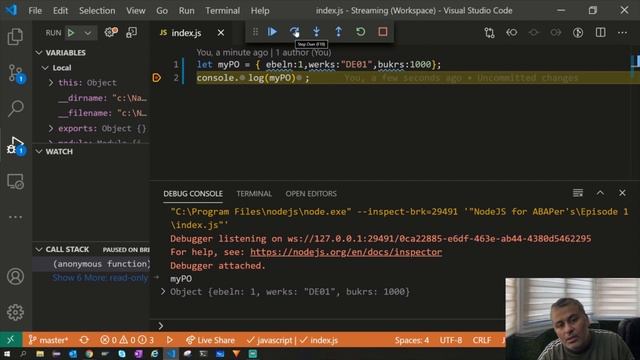The image size is (640, 360).
Task: Open the launch configuration dropdown
Action: [88, 33]
